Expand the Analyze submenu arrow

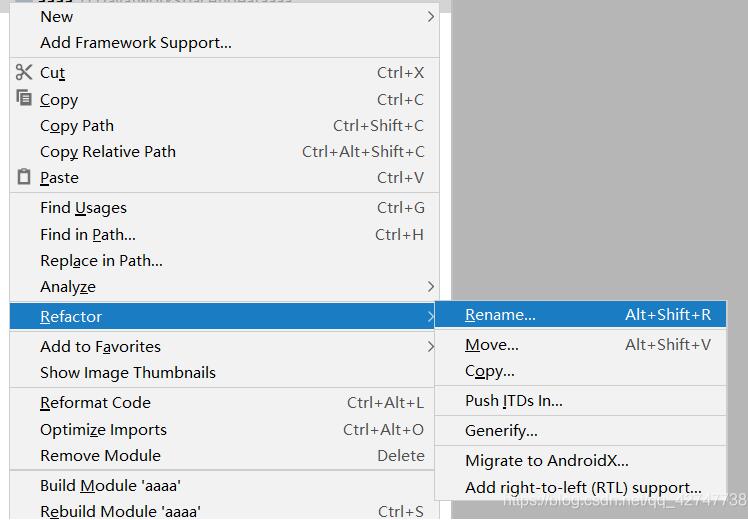click(x=431, y=286)
